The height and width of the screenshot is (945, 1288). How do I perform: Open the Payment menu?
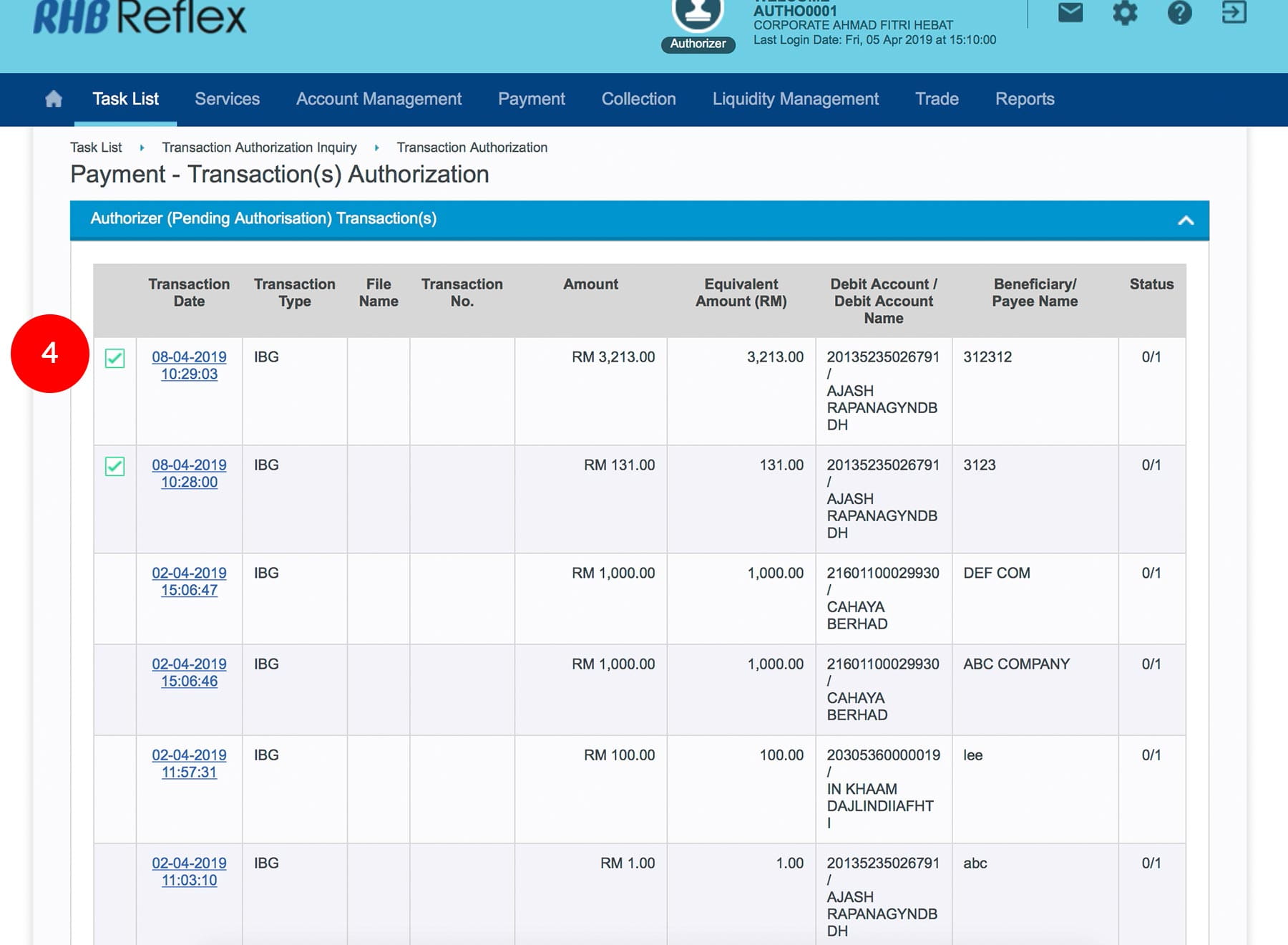tap(531, 99)
